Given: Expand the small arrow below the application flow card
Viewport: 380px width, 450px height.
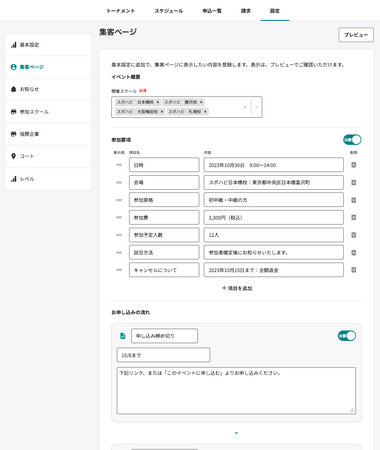Looking at the screenshot, I should [236, 433].
